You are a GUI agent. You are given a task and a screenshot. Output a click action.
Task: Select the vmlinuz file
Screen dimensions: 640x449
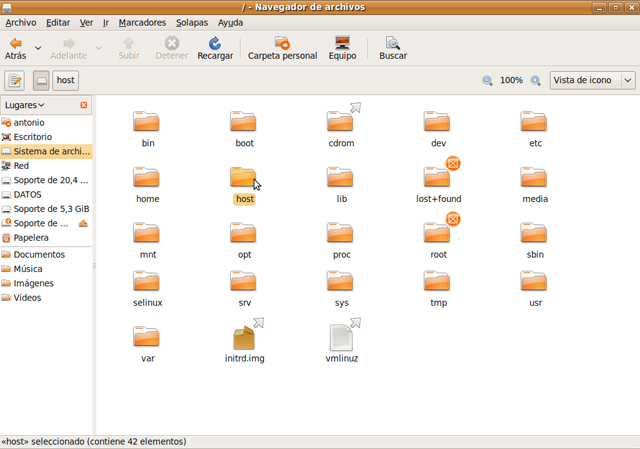click(341, 339)
